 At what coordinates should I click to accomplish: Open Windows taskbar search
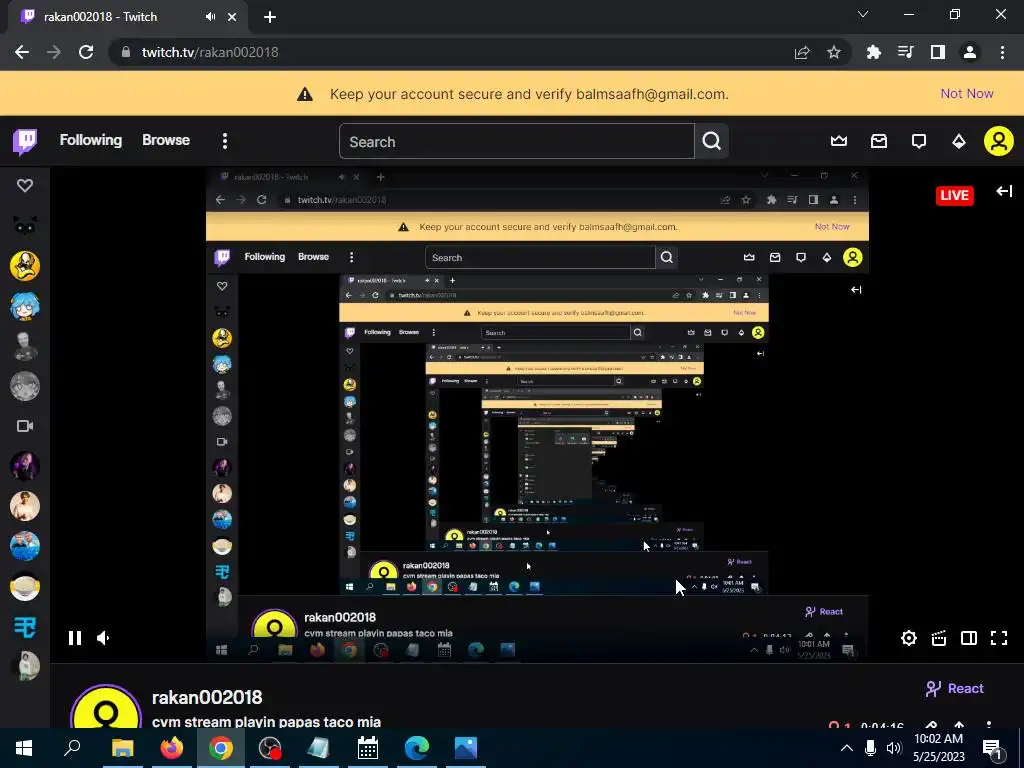point(72,748)
